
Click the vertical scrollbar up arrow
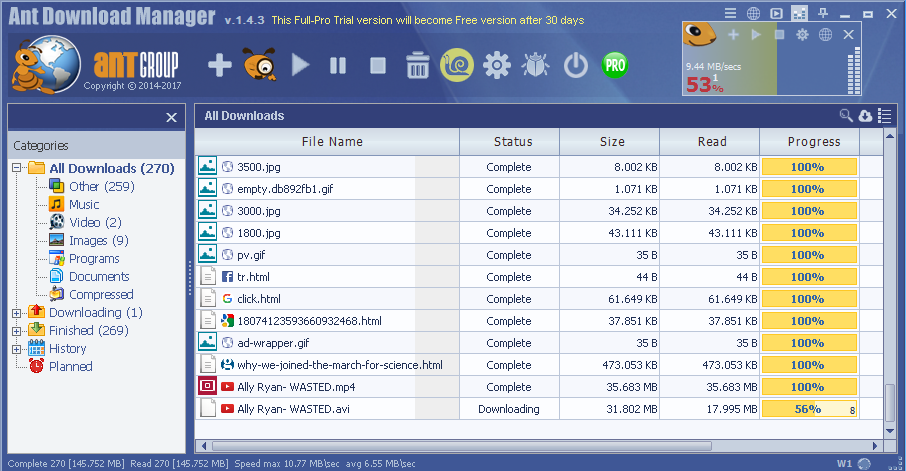point(890,136)
